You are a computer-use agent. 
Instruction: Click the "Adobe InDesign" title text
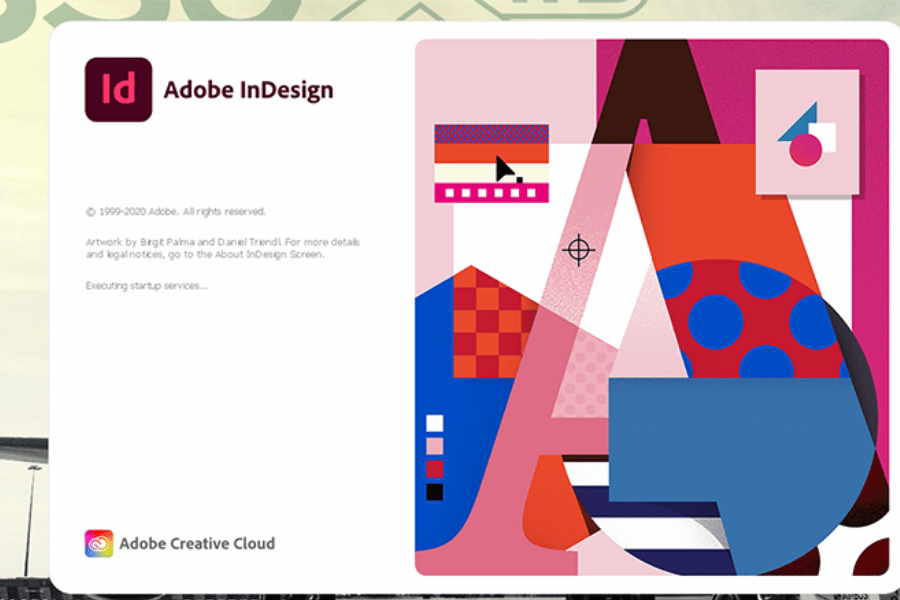coord(248,90)
